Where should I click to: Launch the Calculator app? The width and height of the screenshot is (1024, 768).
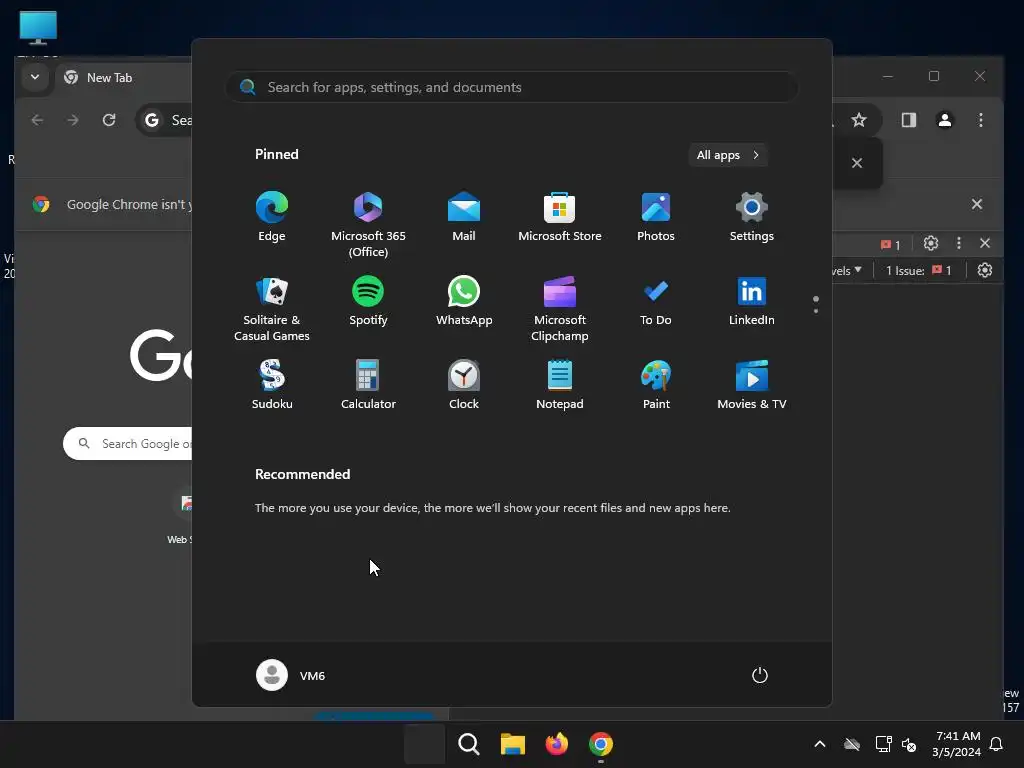click(368, 385)
